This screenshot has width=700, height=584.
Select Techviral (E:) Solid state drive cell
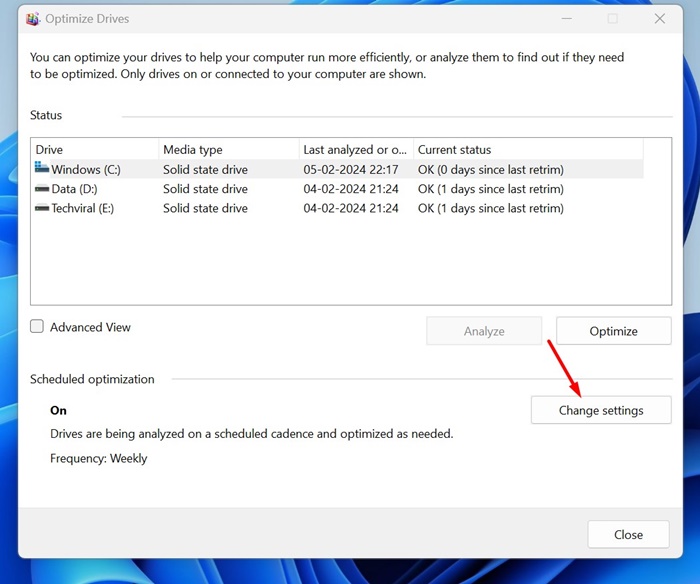pyautogui.click(x=205, y=208)
